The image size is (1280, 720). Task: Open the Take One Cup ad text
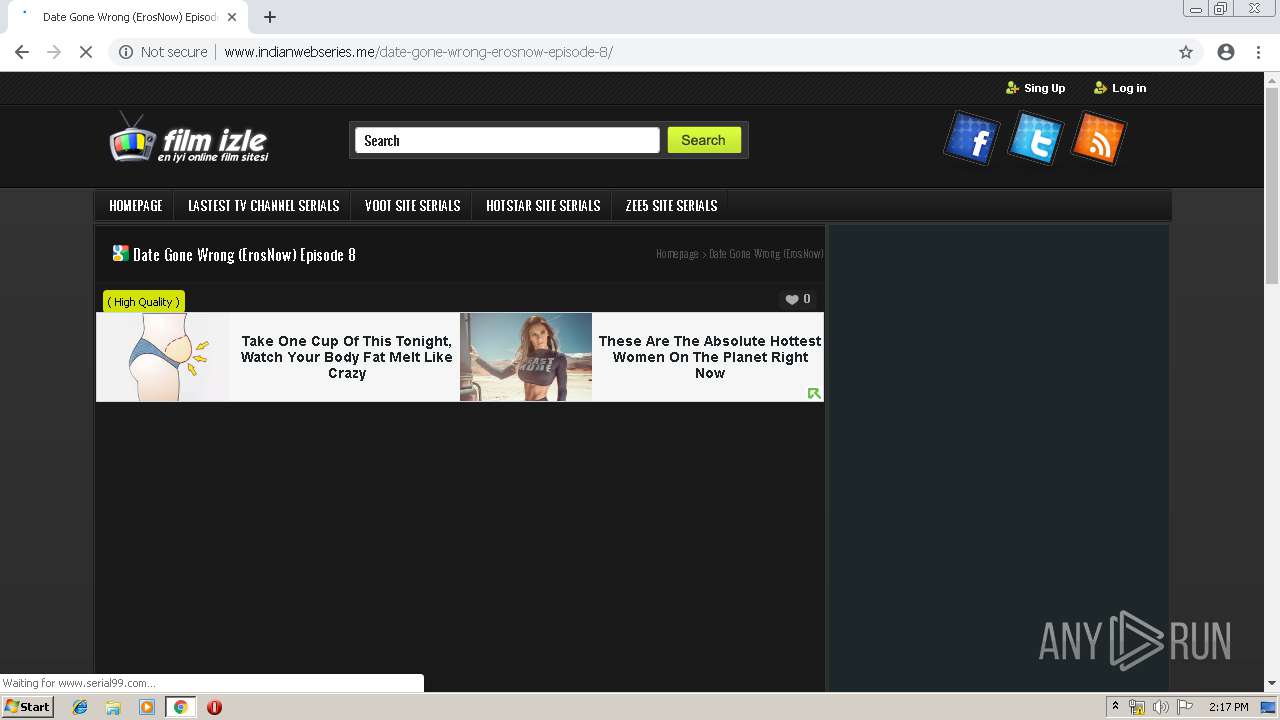tap(346, 357)
